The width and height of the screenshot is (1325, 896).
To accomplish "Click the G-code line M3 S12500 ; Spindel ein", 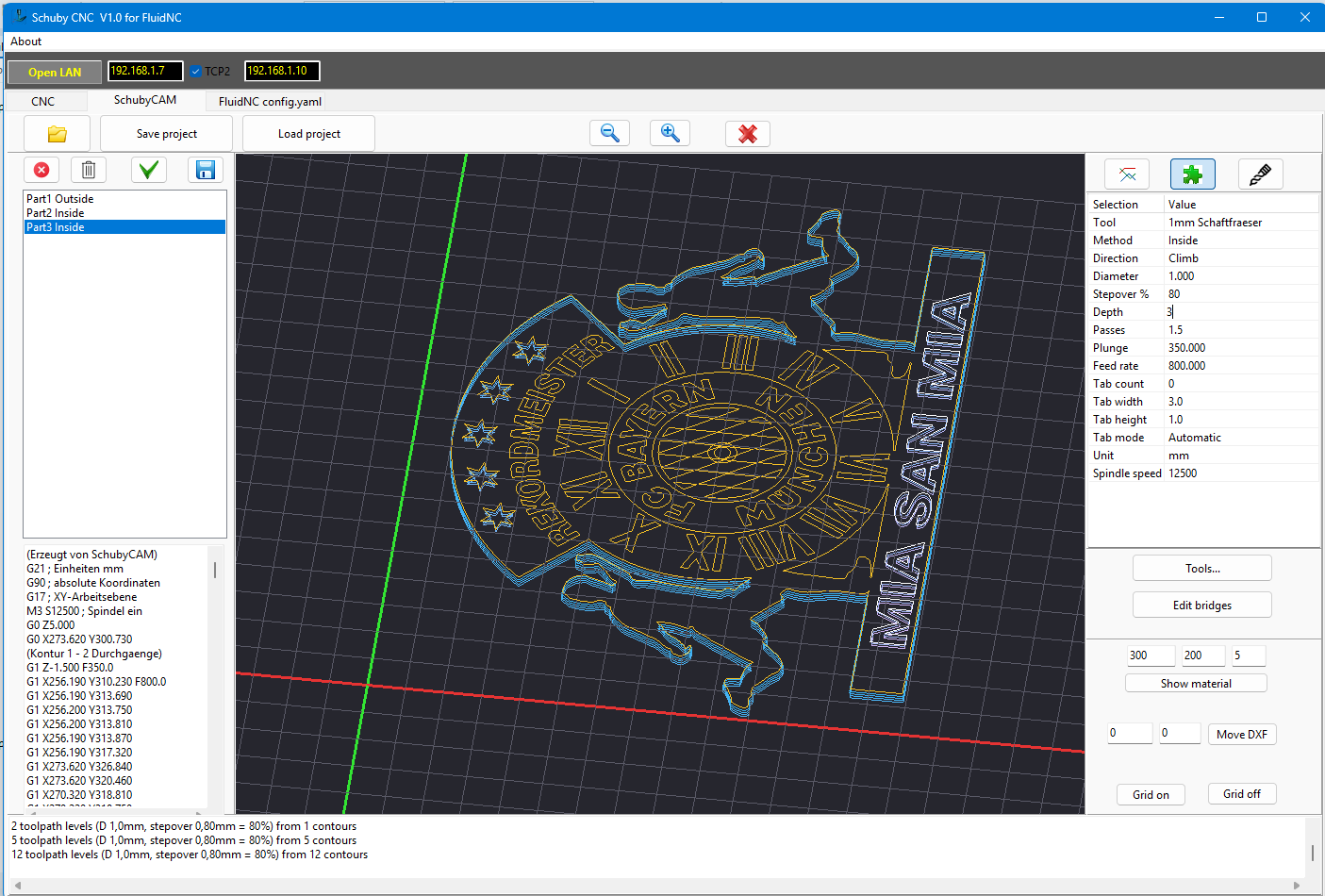I will (x=84, y=611).
